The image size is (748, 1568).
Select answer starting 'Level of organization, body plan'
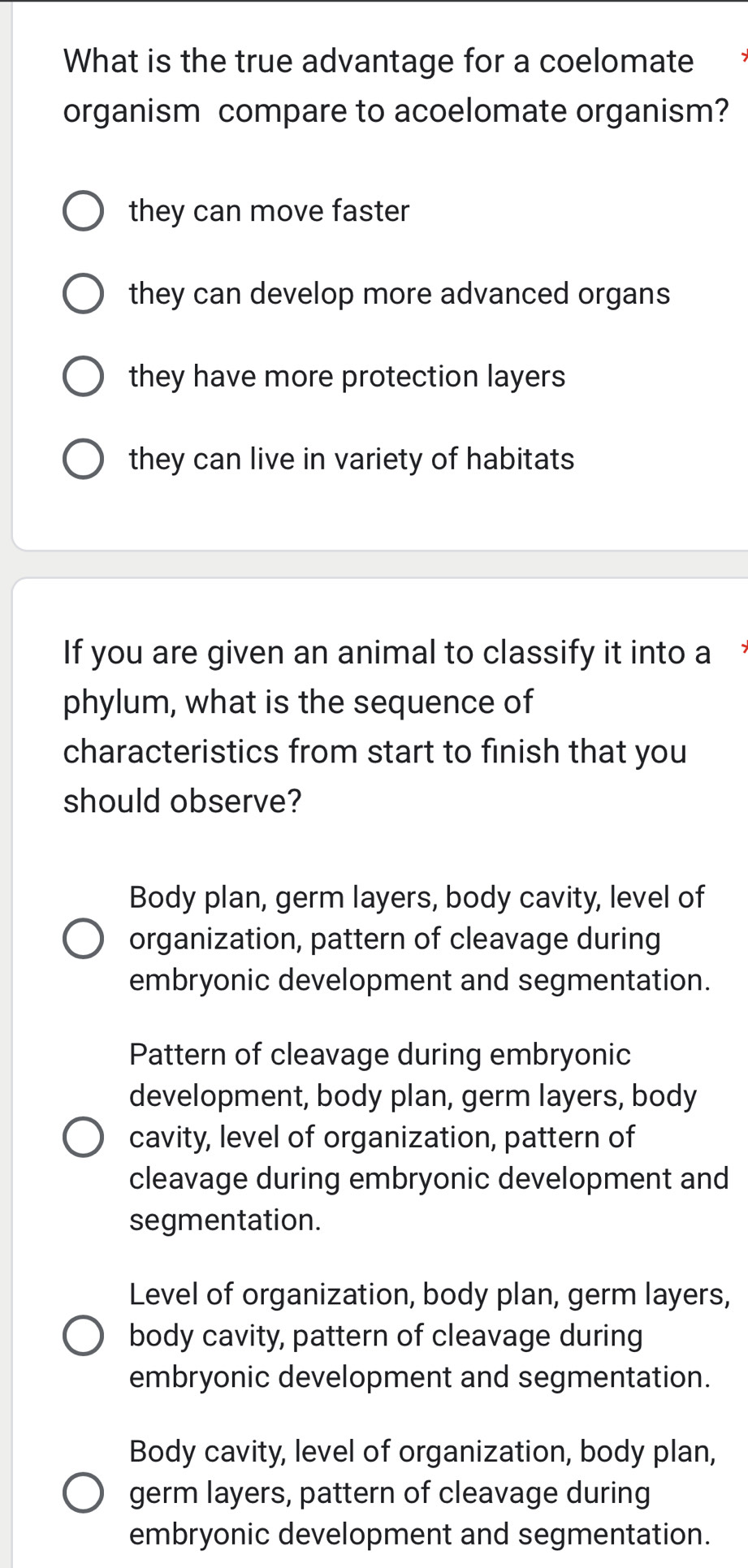(x=82, y=1336)
